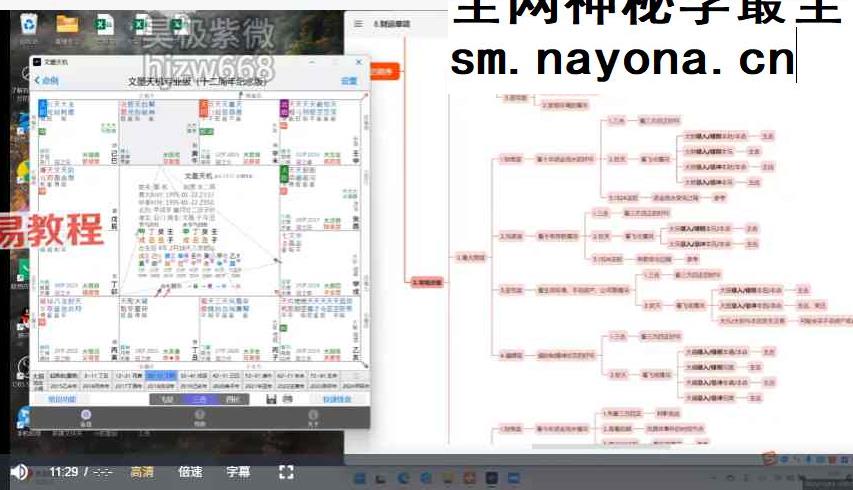Open the blue link at the chart toolbar's left
853x490 pixels.
[61, 399]
